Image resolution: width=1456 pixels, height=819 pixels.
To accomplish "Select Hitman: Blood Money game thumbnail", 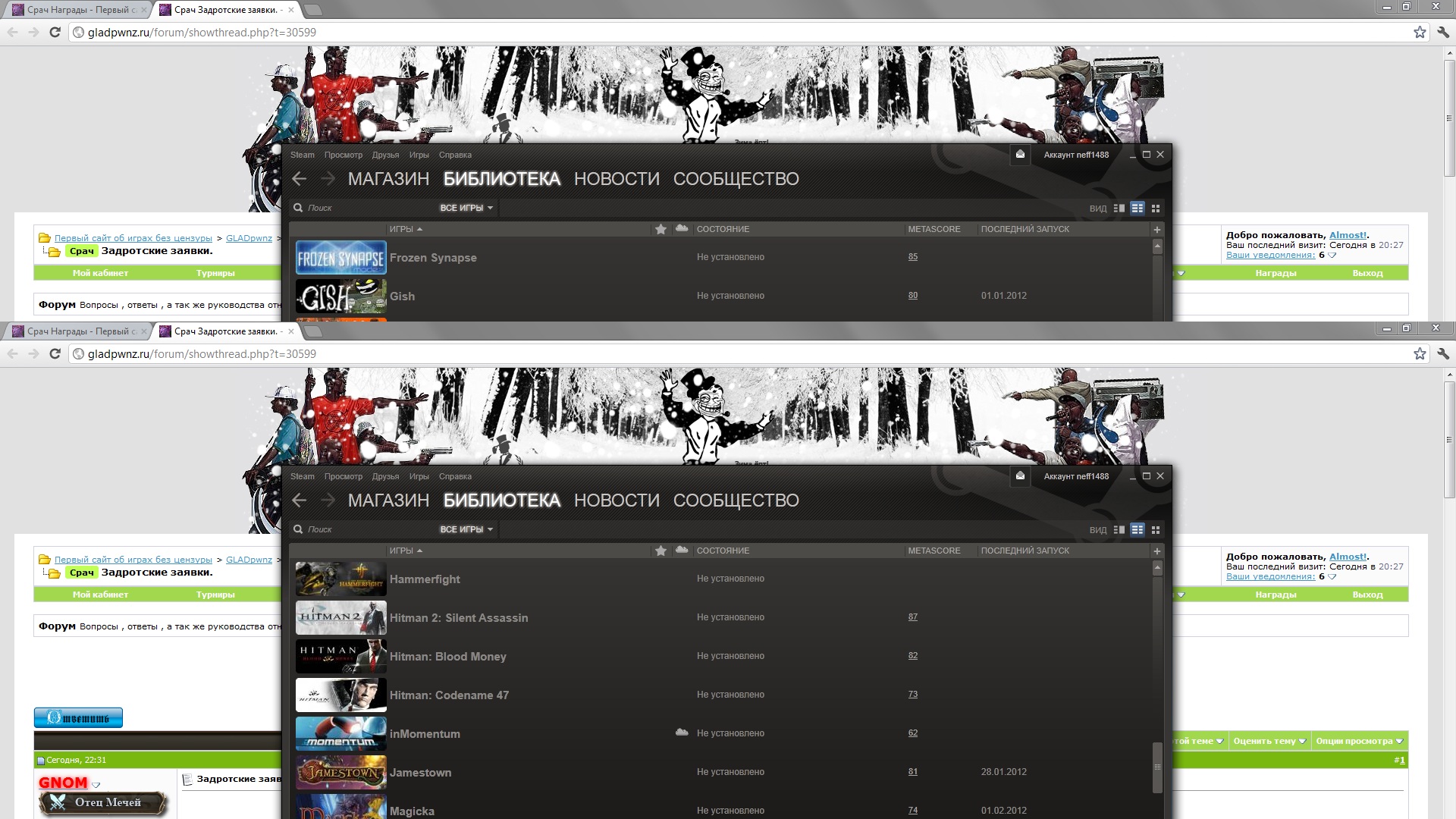I will 340,657.
